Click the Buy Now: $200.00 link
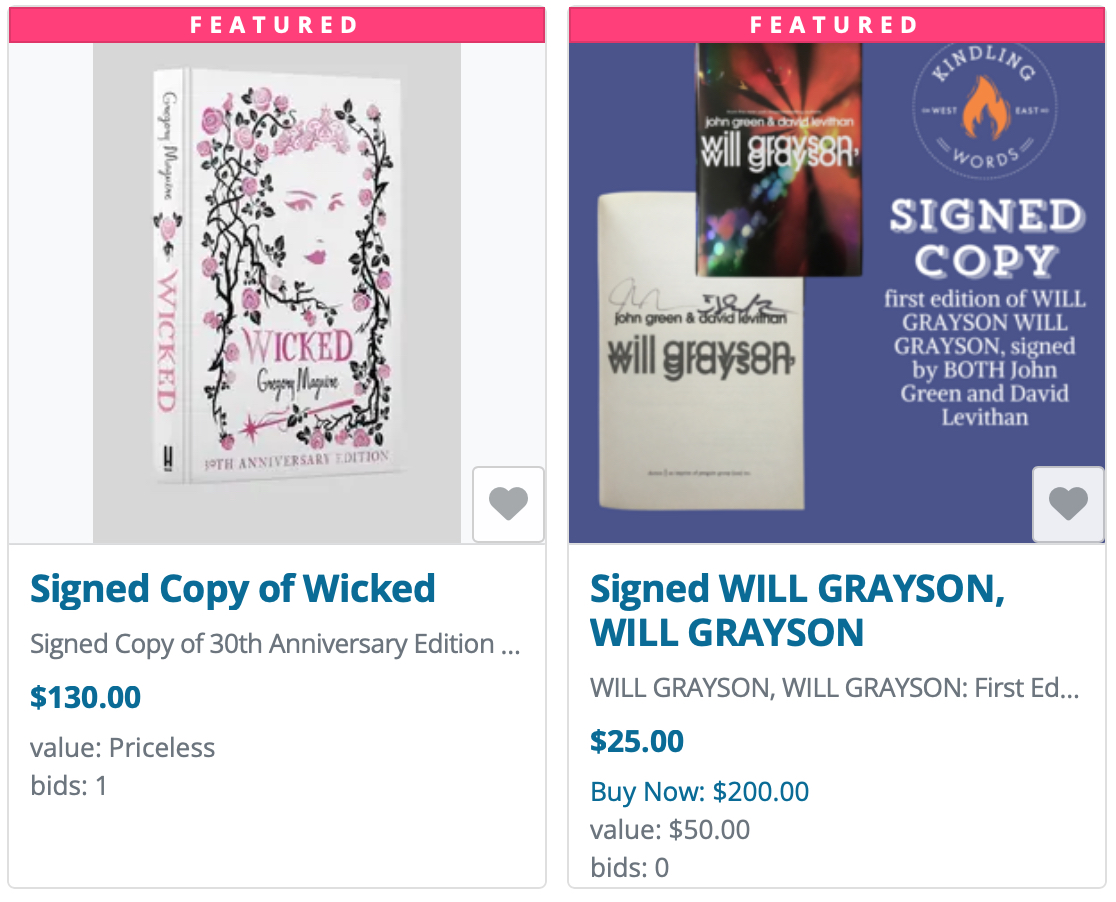Viewport: 1116px width, 902px height. click(699, 792)
